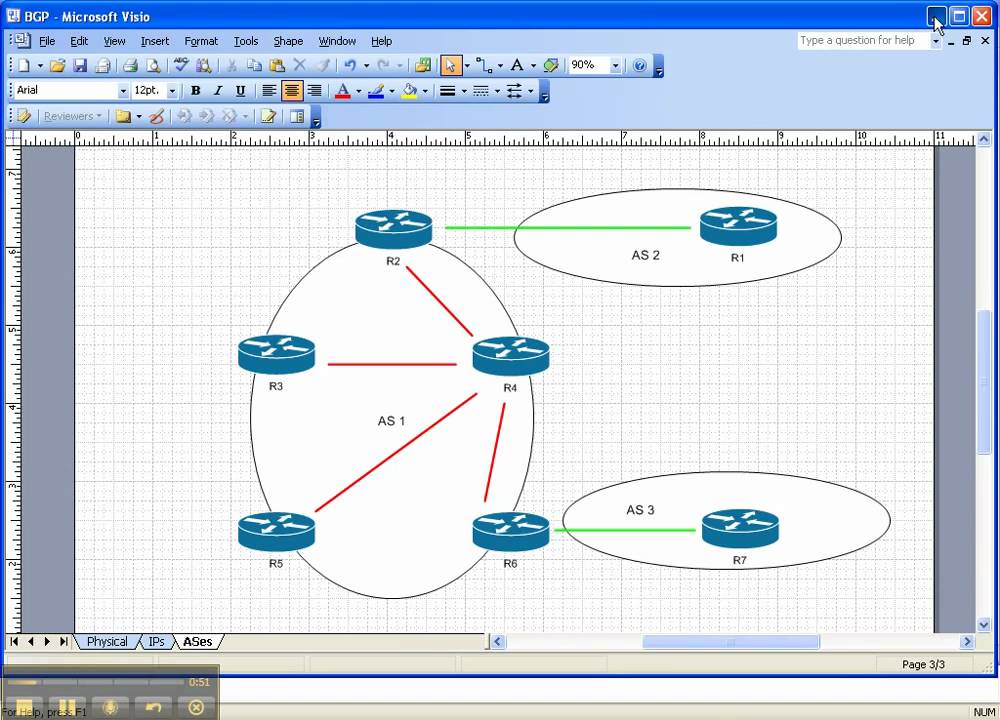This screenshot has width=1000, height=720.
Task: Select the AS 1 label text
Action: (391, 421)
